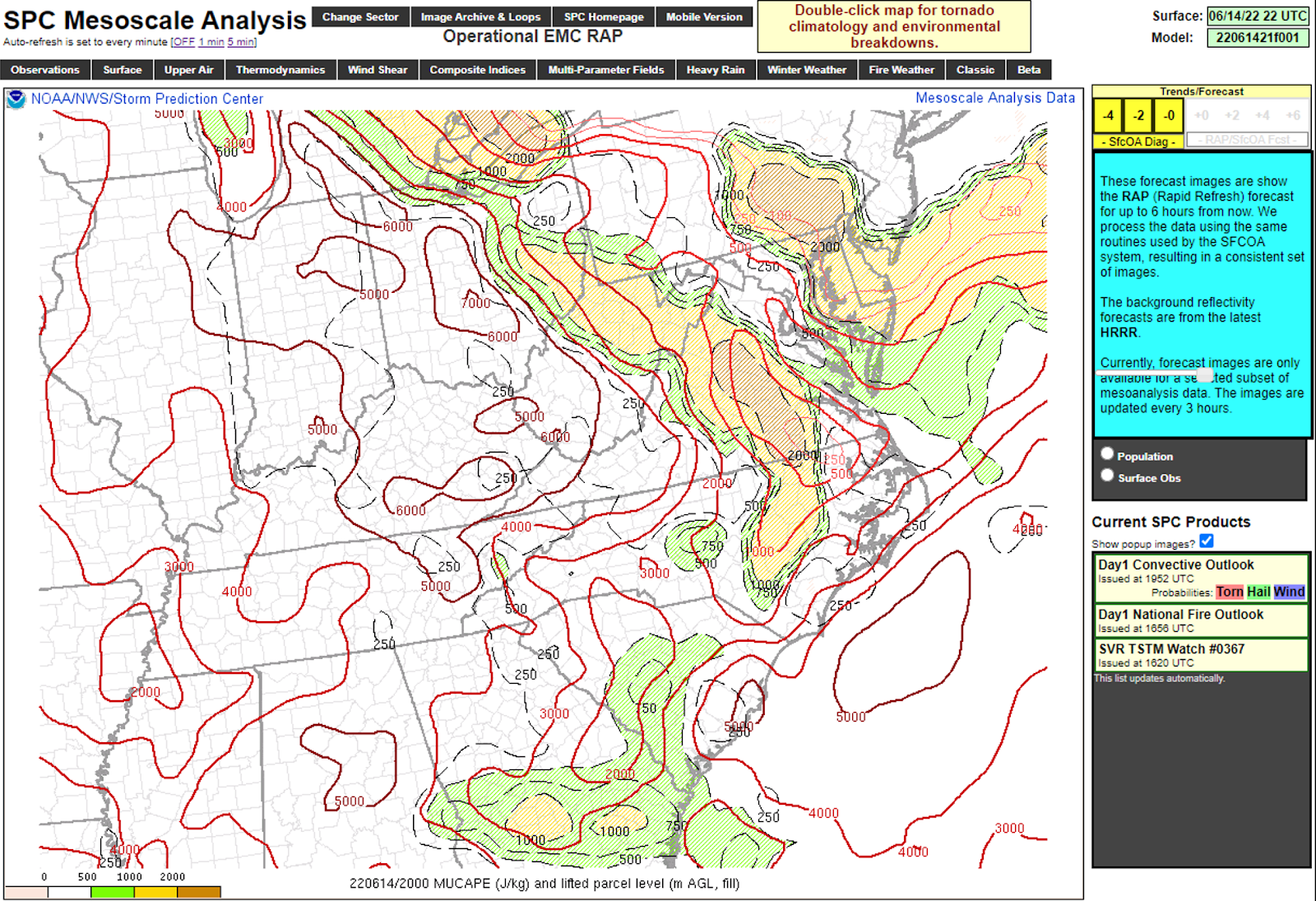Select the +2 forecast hour button
The image size is (1316, 901).
(x=1232, y=116)
